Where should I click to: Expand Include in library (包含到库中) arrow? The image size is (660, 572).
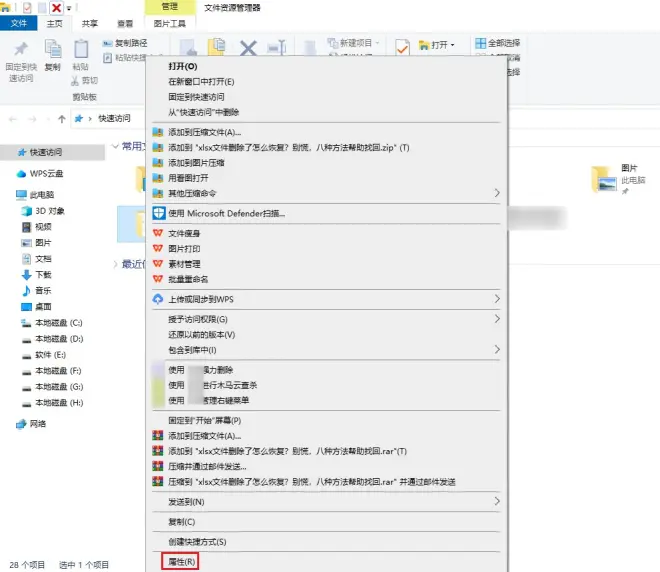pyautogui.click(x=497, y=349)
